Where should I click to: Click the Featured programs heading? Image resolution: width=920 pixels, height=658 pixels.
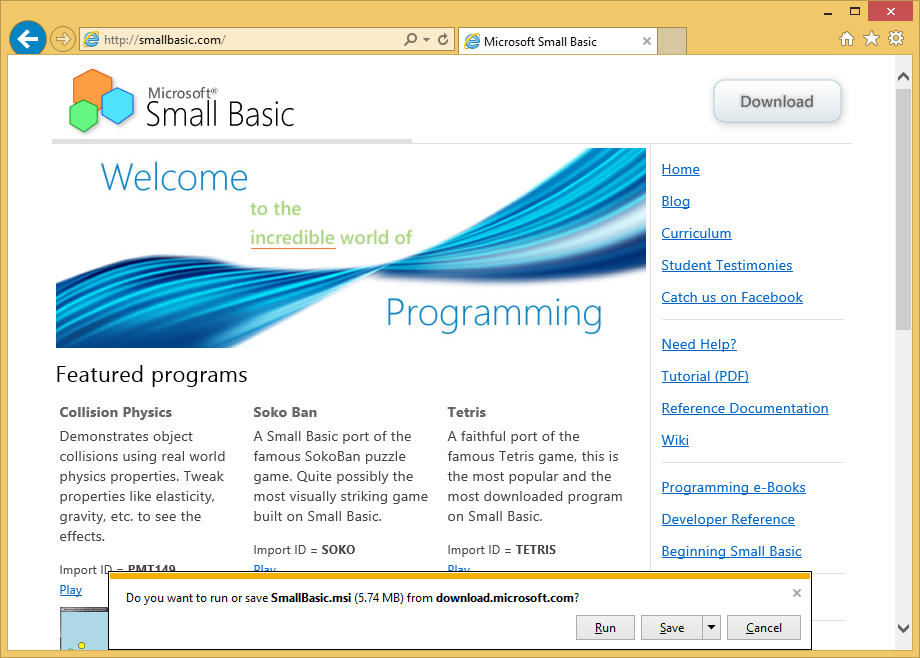[x=151, y=374]
